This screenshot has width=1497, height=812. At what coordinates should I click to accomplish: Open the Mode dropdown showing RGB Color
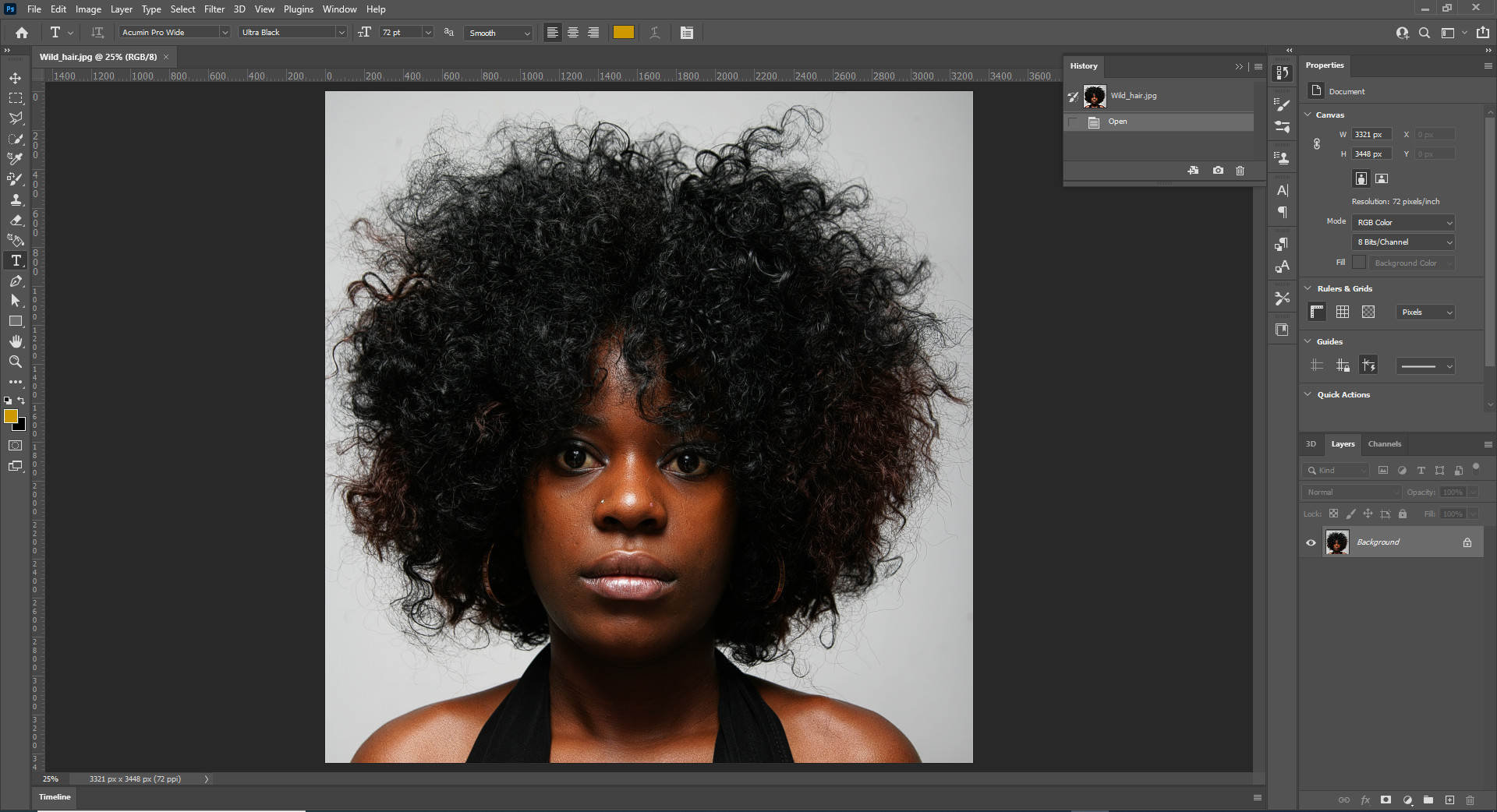coord(1402,222)
